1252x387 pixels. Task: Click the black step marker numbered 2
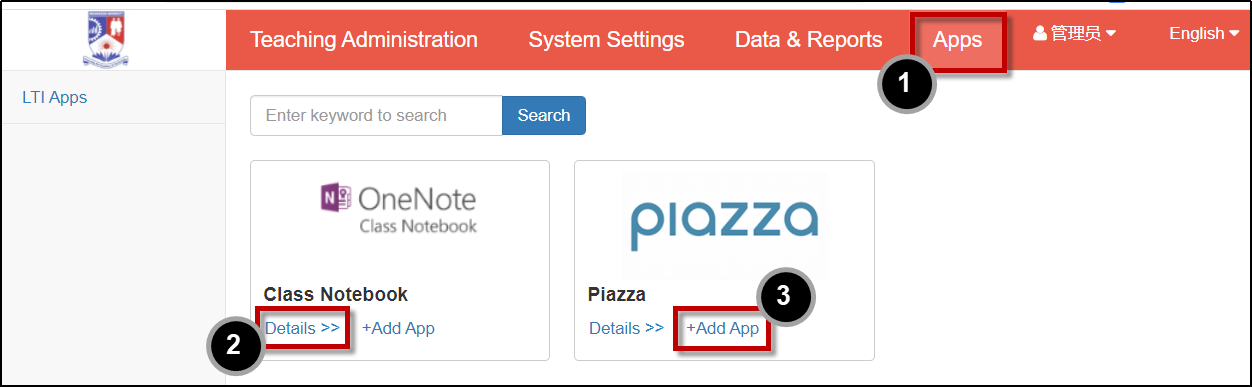234,345
